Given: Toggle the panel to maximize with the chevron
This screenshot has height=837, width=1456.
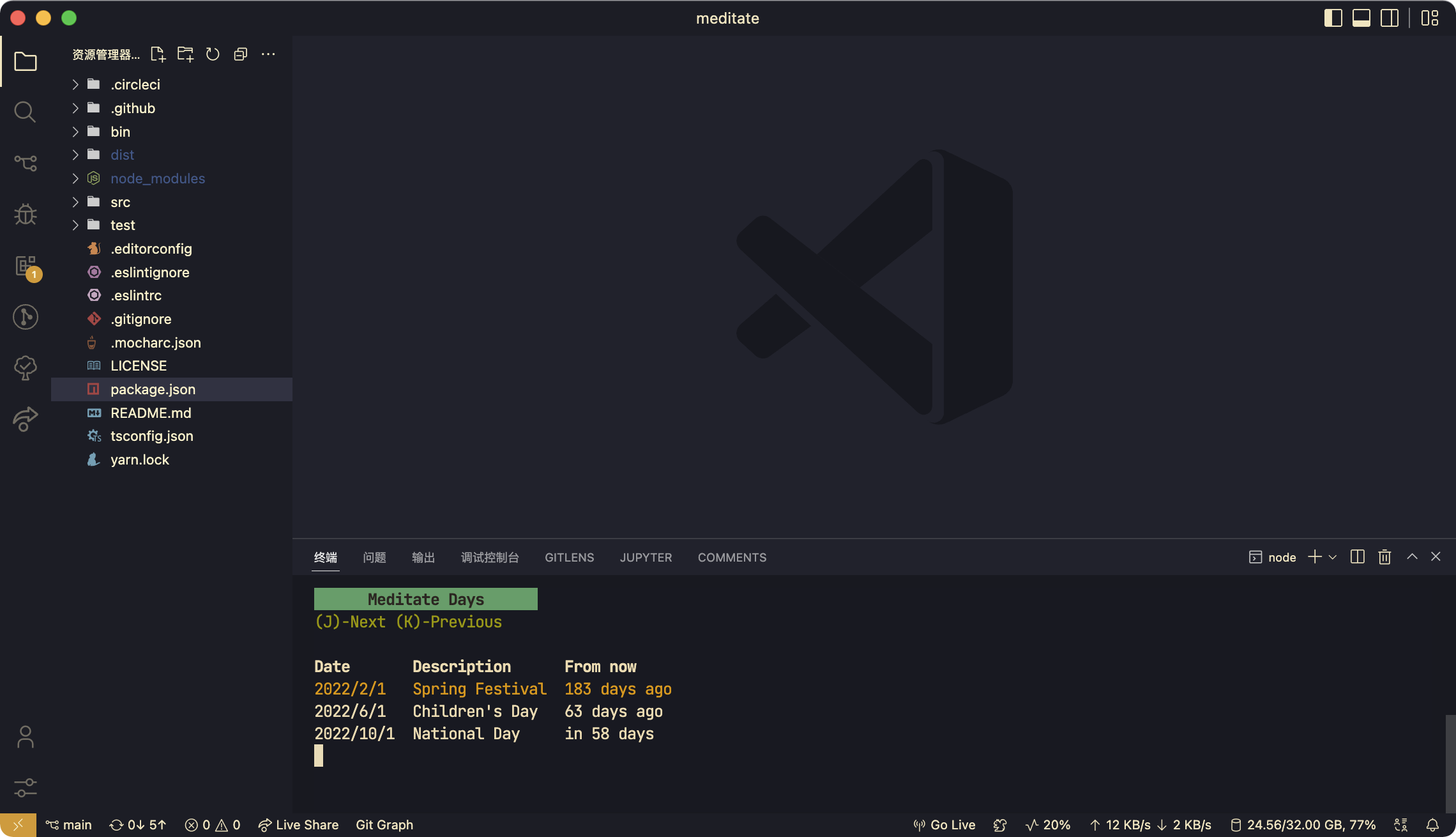Looking at the screenshot, I should [x=1411, y=557].
